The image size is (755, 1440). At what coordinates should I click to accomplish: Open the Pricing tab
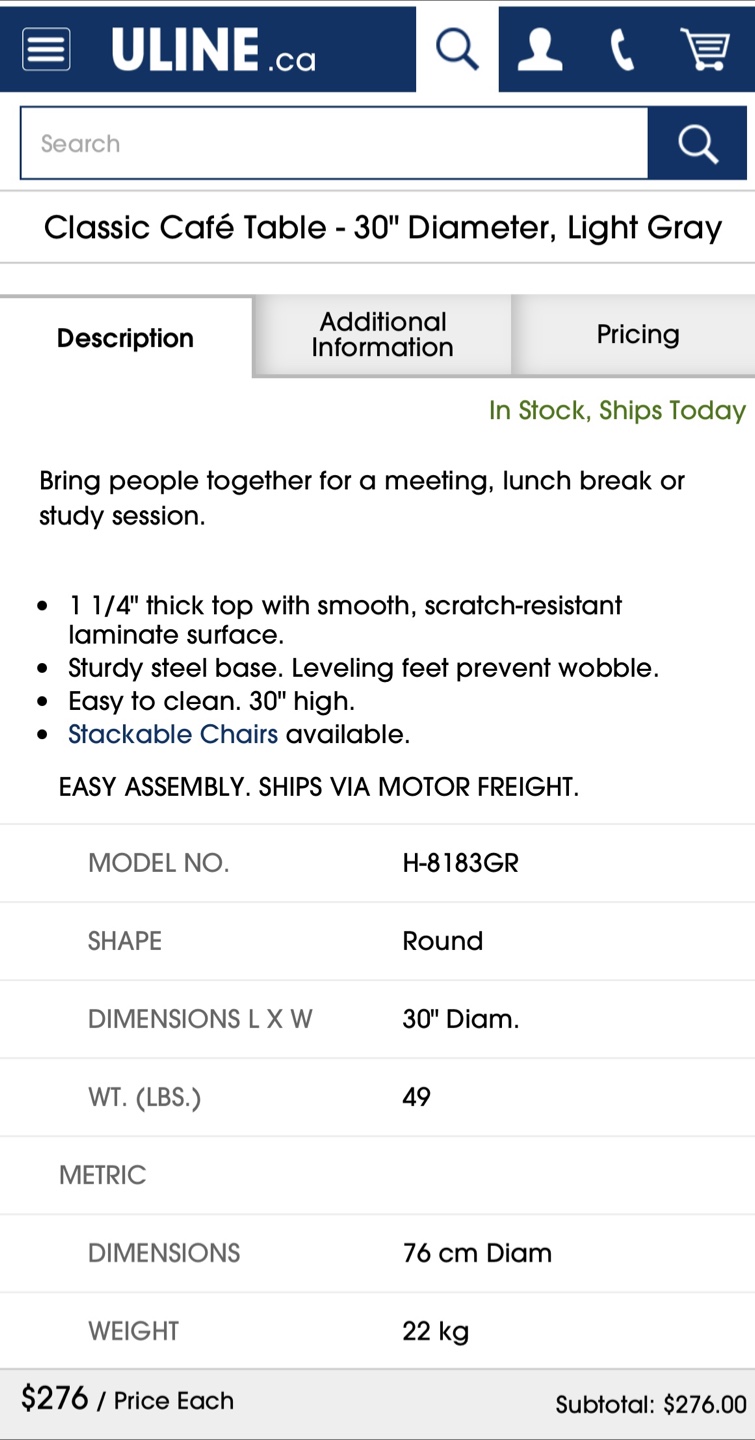[637, 335]
